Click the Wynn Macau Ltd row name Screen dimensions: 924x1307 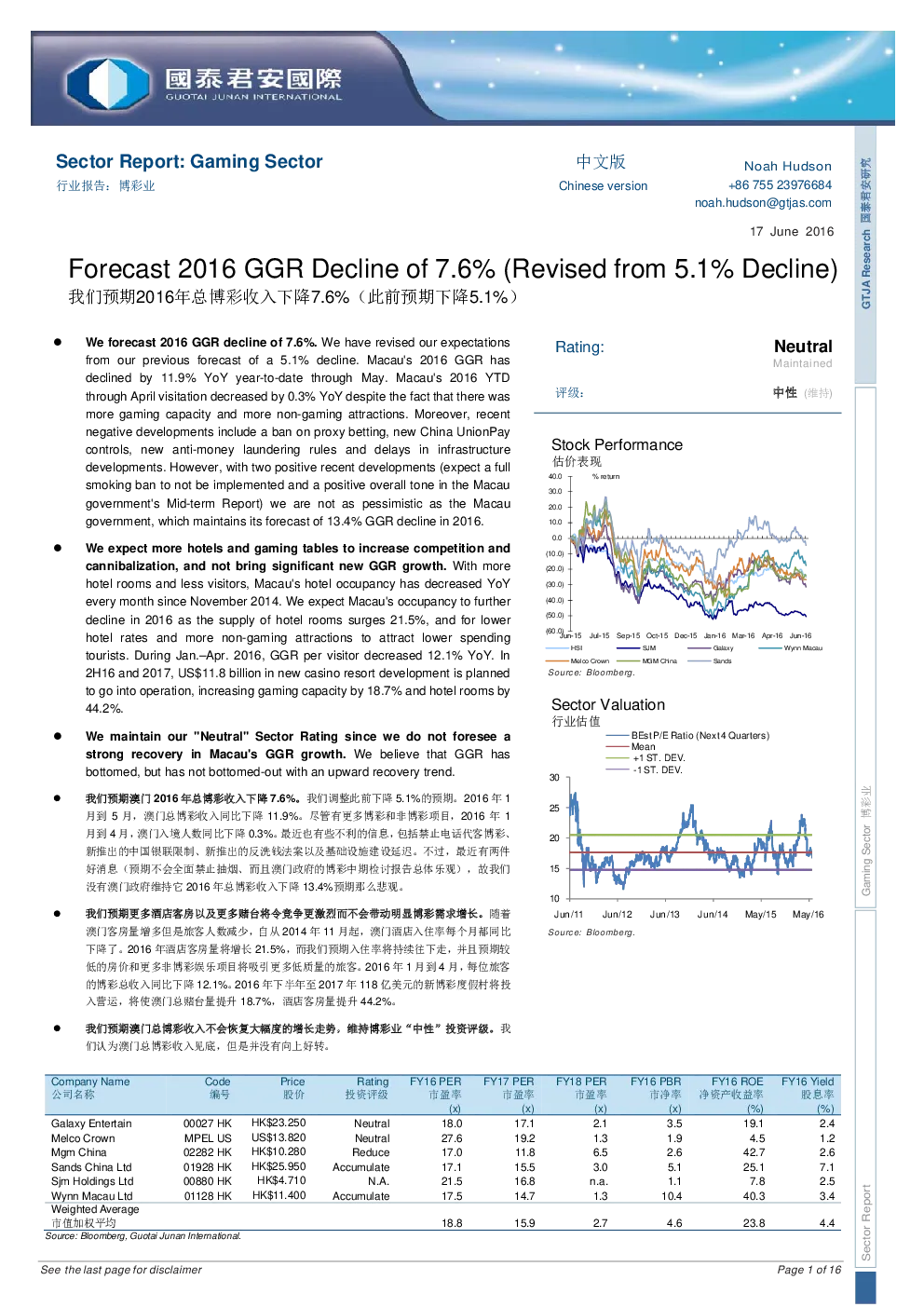pyautogui.click(x=92, y=1196)
